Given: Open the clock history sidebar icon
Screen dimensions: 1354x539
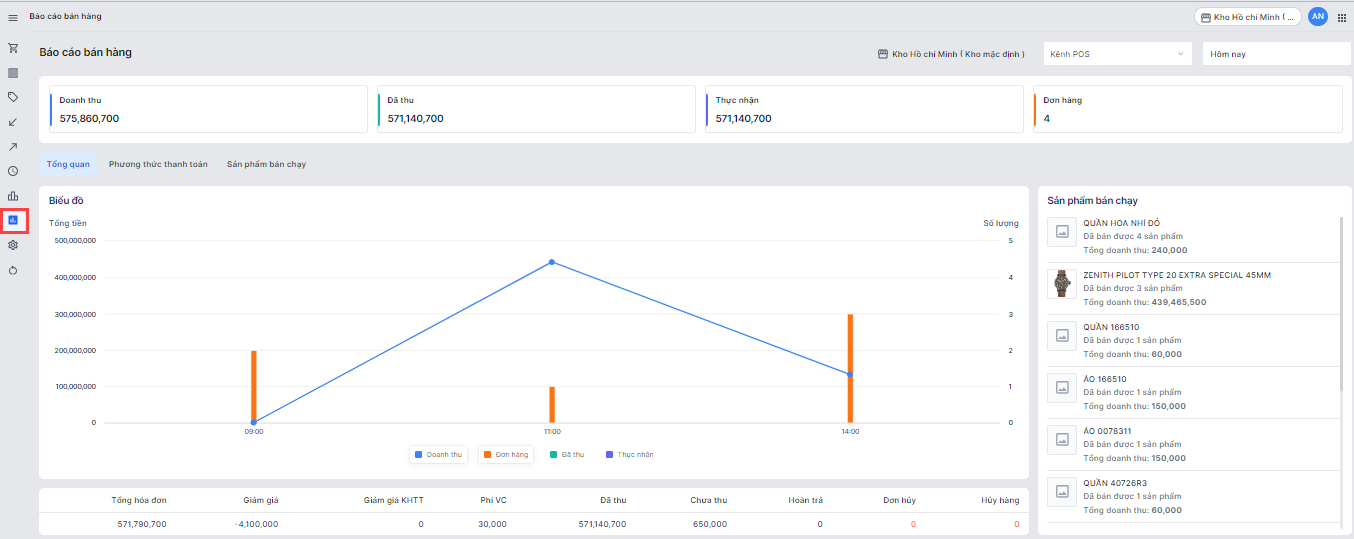Looking at the screenshot, I should (13, 171).
